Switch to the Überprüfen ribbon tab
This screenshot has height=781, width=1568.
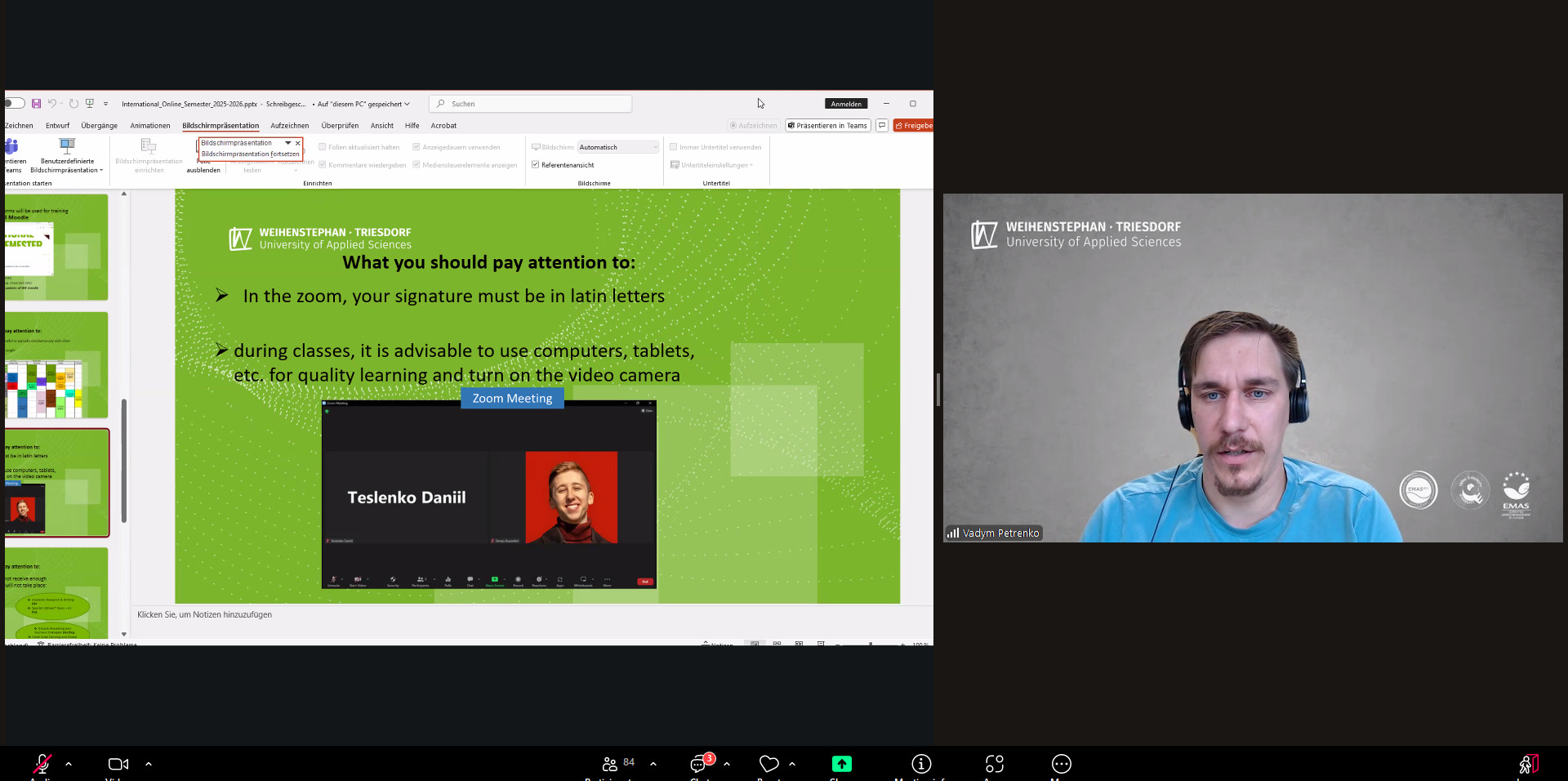click(x=340, y=126)
